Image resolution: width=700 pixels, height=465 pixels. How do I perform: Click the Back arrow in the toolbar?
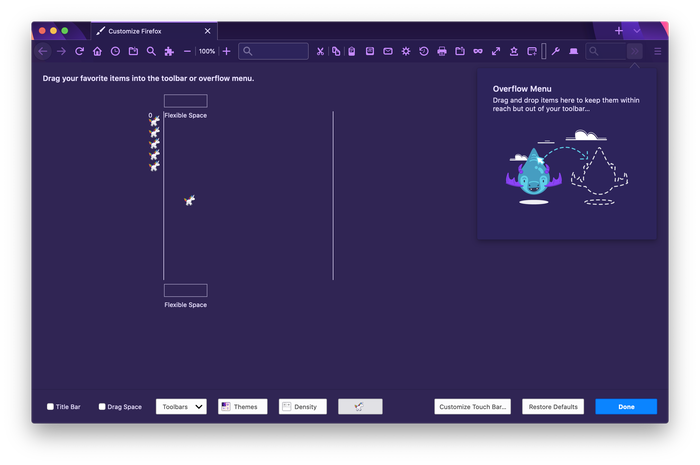(x=43, y=51)
